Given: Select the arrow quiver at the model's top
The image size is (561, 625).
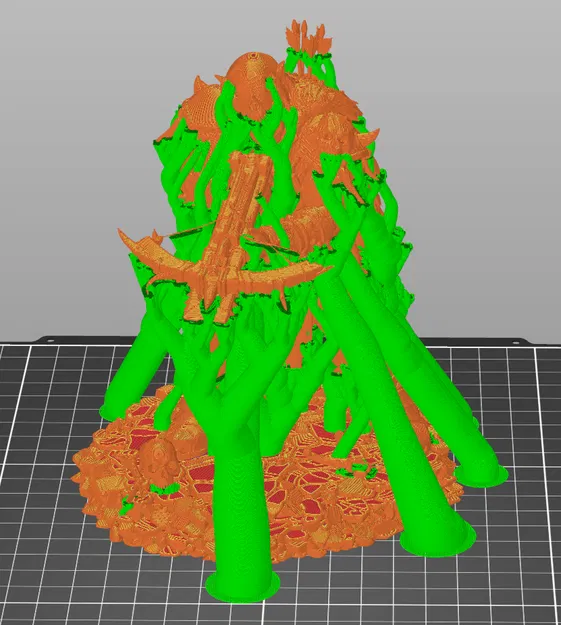Looking at the screenshot, I should coord(309,46).
